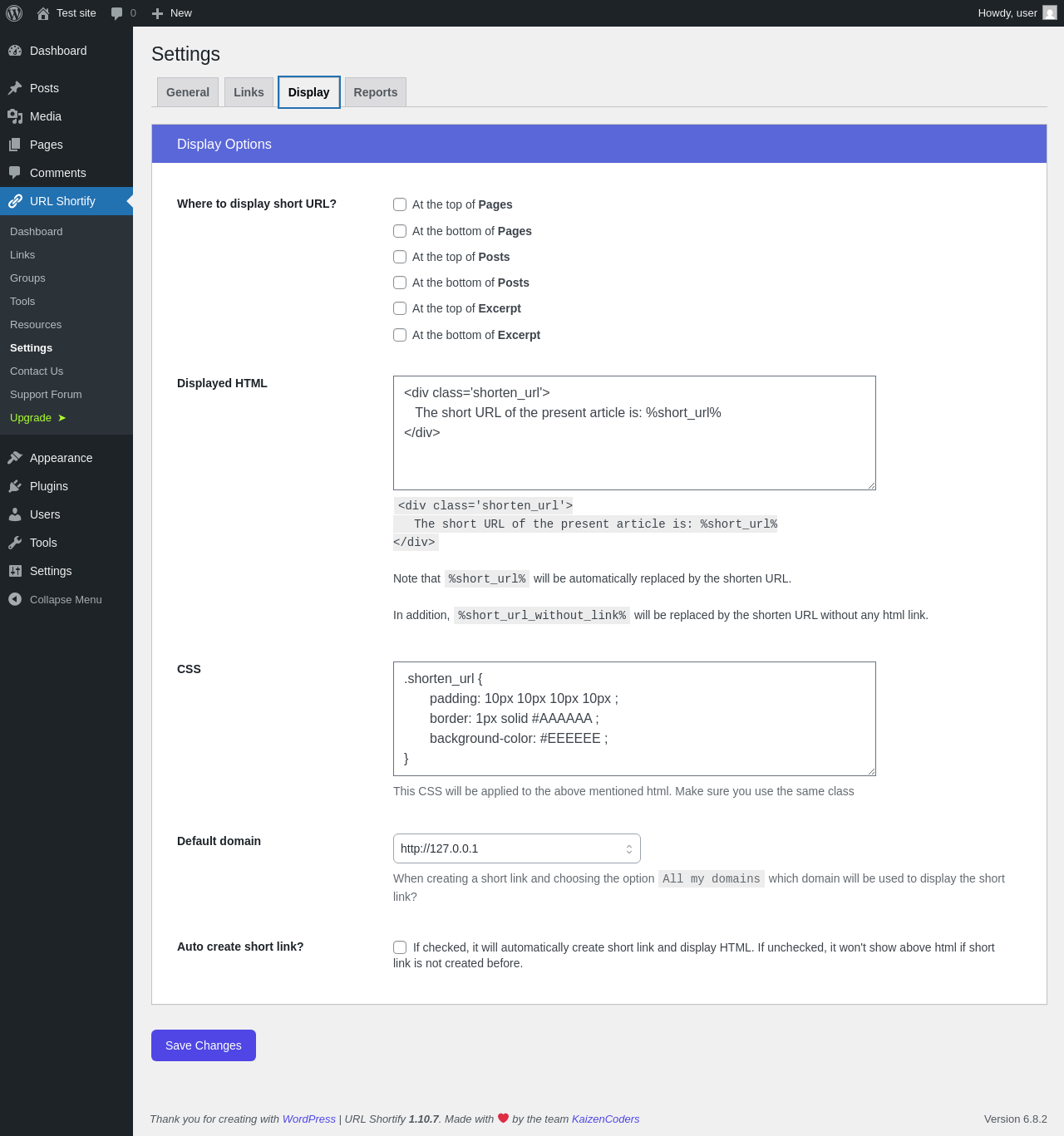Enable At the bottom of Pages
This screenshot has width=1064, height=1136.
[x=400, y=231]
